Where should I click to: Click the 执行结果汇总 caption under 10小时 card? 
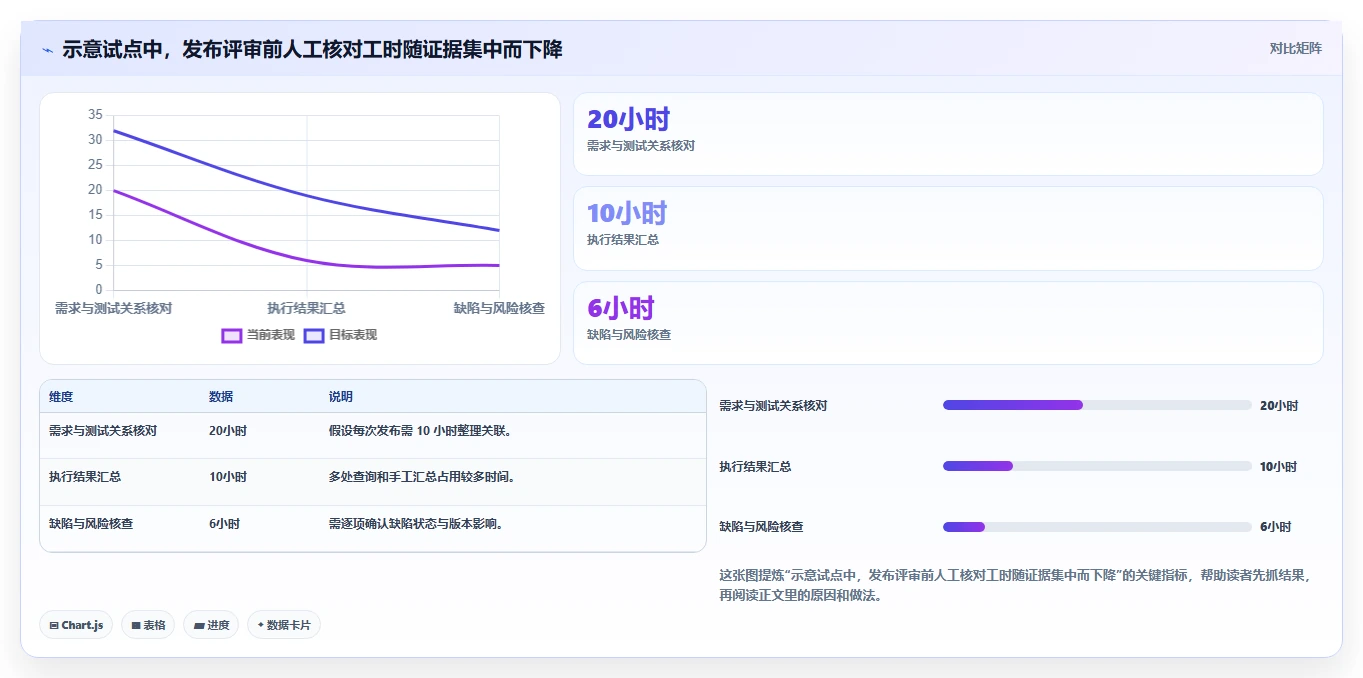[623, 240]
